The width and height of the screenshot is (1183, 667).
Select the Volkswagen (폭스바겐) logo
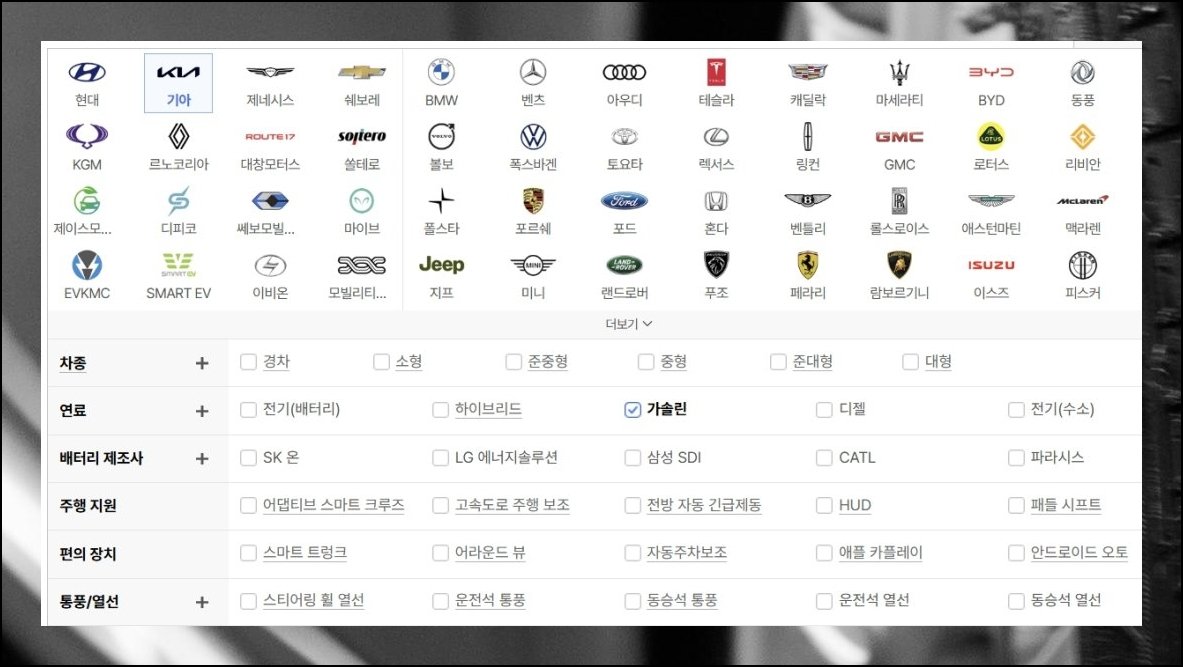533,137
